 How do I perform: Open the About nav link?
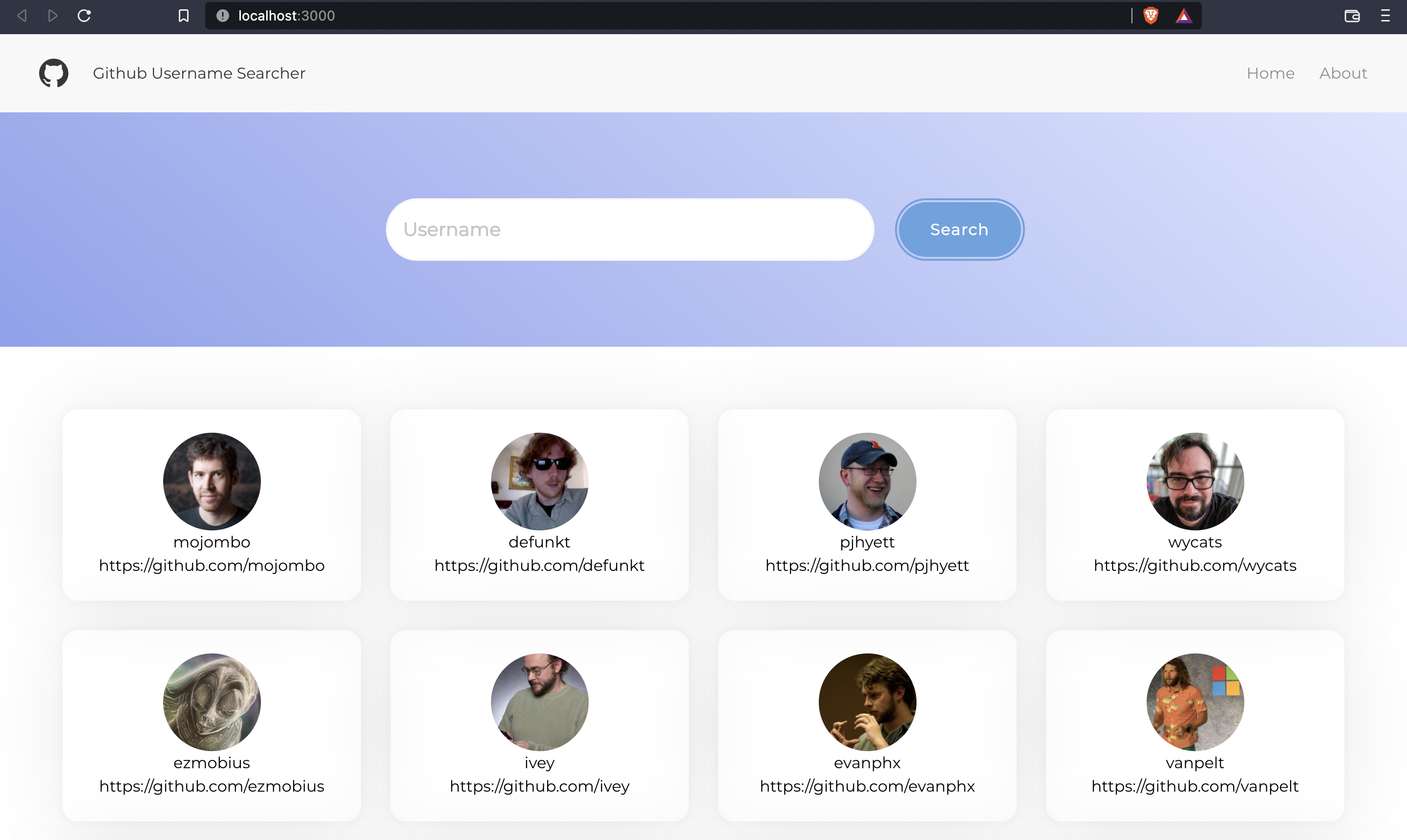pos(1343,73)
